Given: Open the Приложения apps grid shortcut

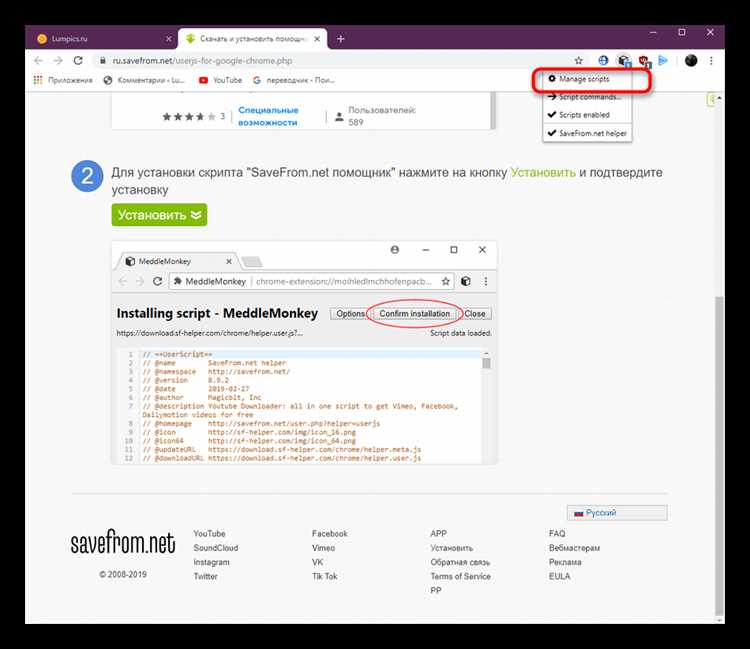Looking at the screenshot, I should tap(63, 80).
